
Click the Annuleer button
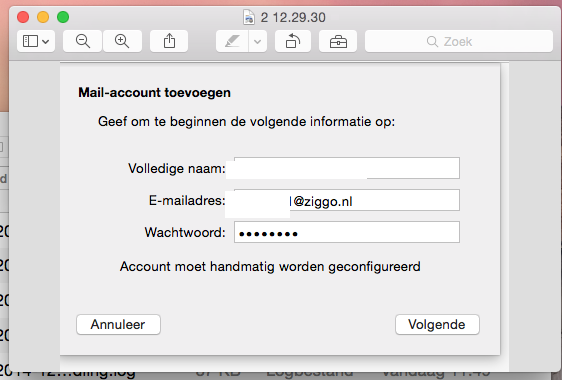coord(118,324)
